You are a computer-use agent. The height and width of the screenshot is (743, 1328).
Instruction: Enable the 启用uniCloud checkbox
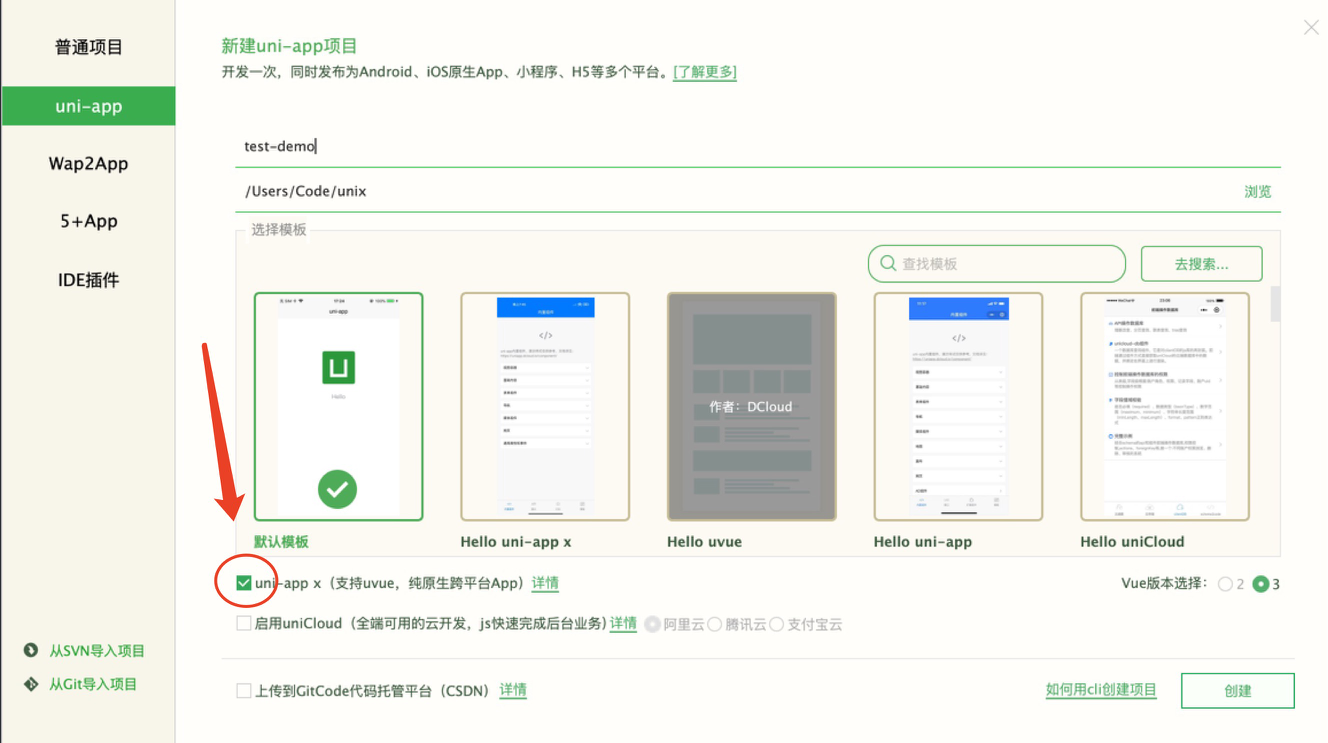click(x=243, y=623)
